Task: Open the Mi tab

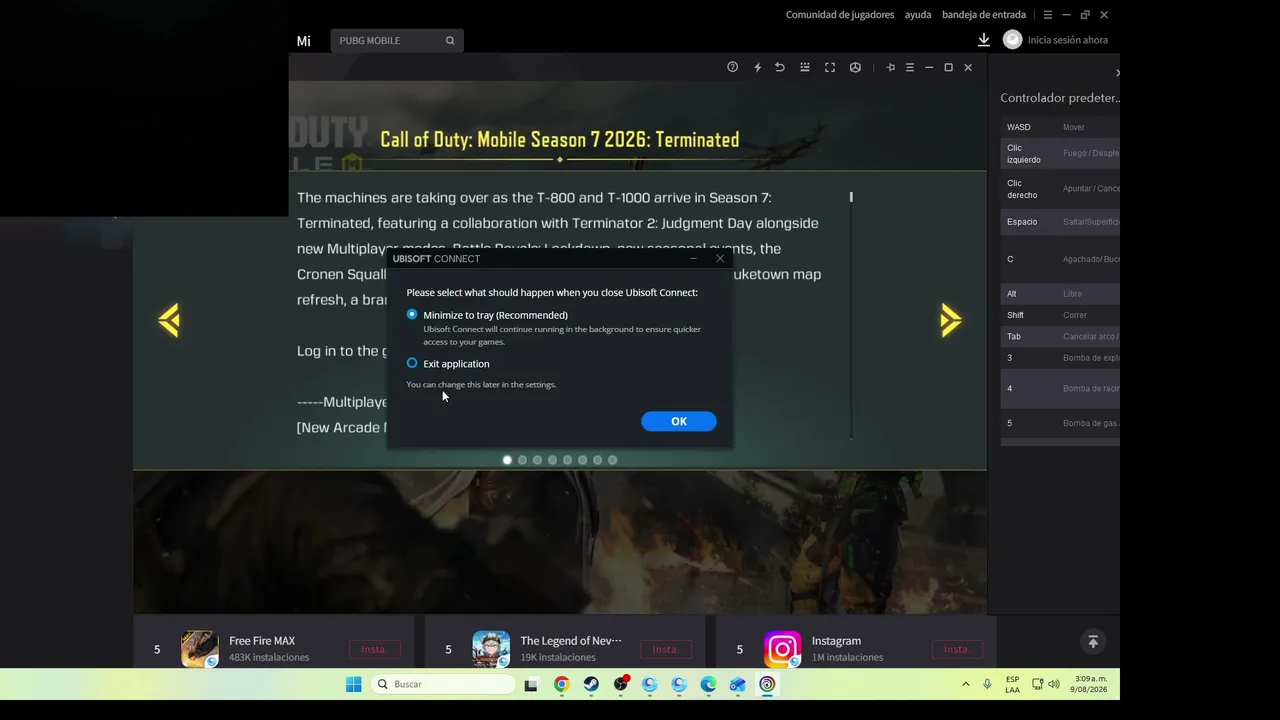Action: pyautogui.click(x=304, y=41)
